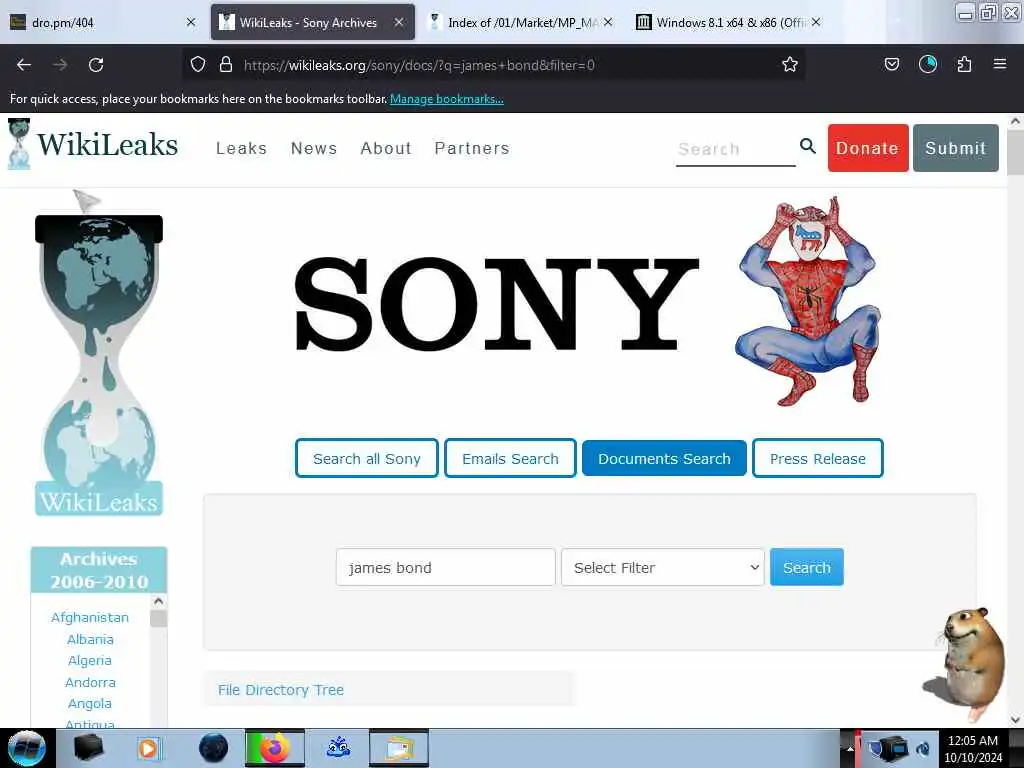Open Afghanistan in the archives list
The height and width of the screenshot is (768, 1024).
(x=90, y=617)
